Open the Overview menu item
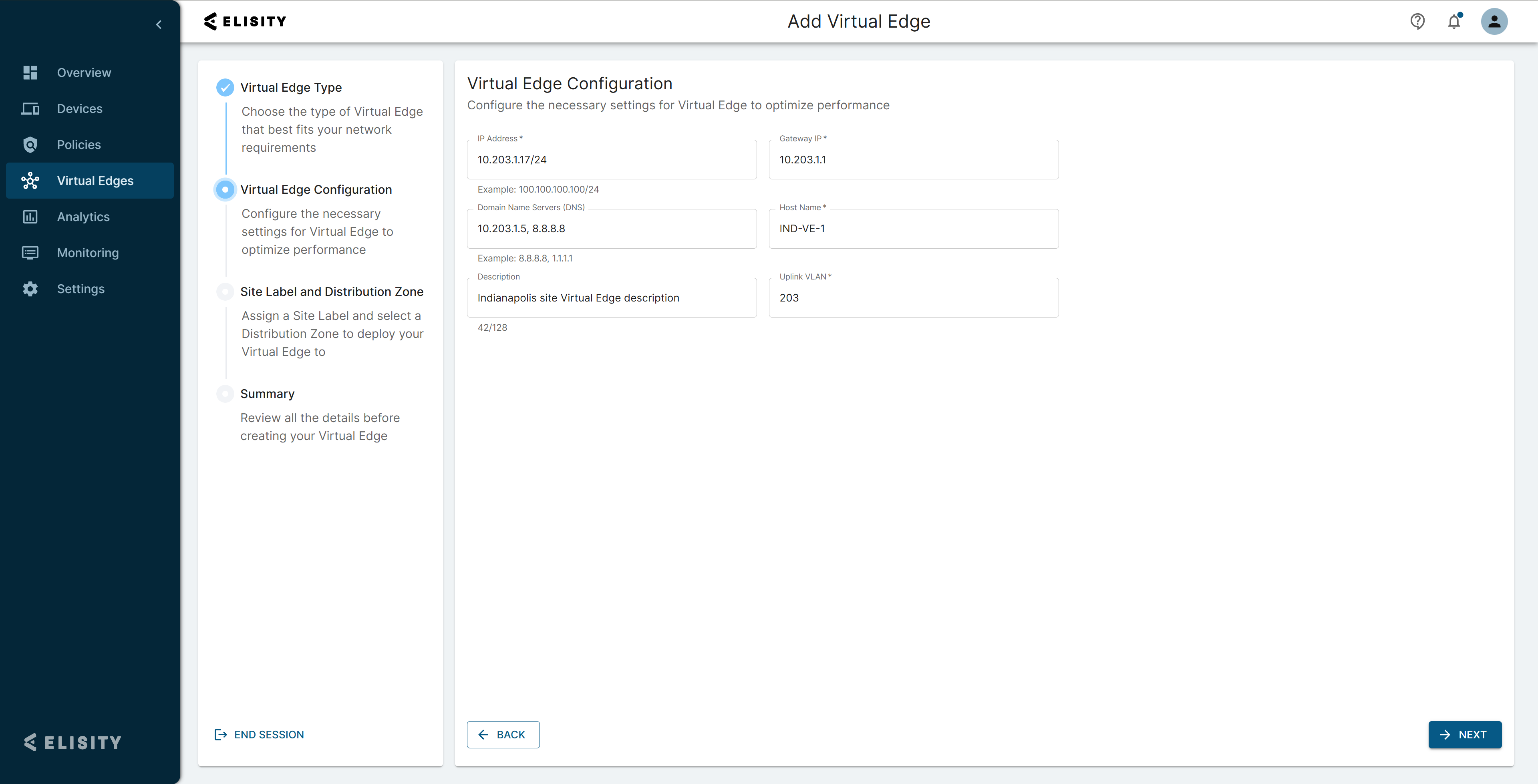Viewport: 1538px width, 784px height. 90,72
